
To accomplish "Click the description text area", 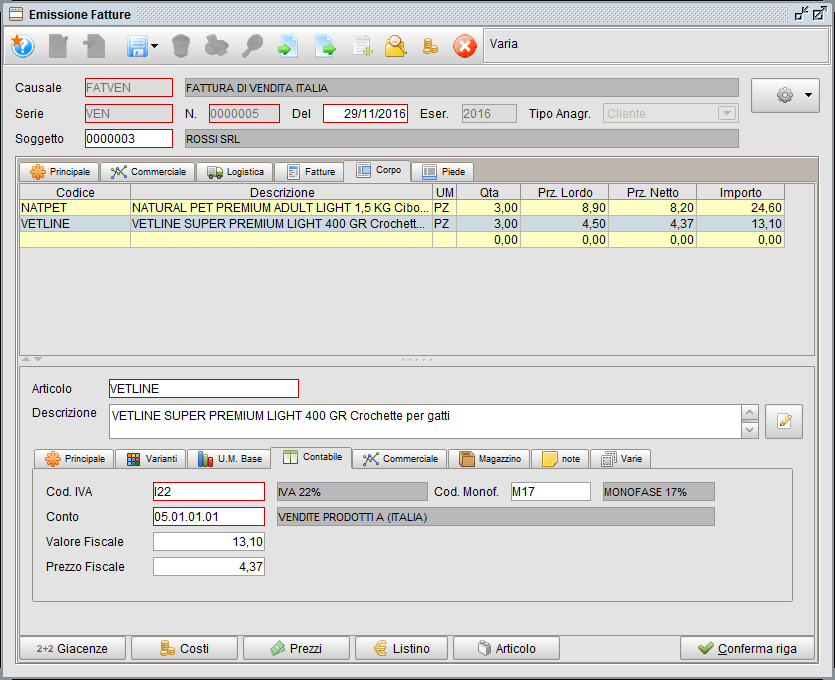I will click(425, 421).
